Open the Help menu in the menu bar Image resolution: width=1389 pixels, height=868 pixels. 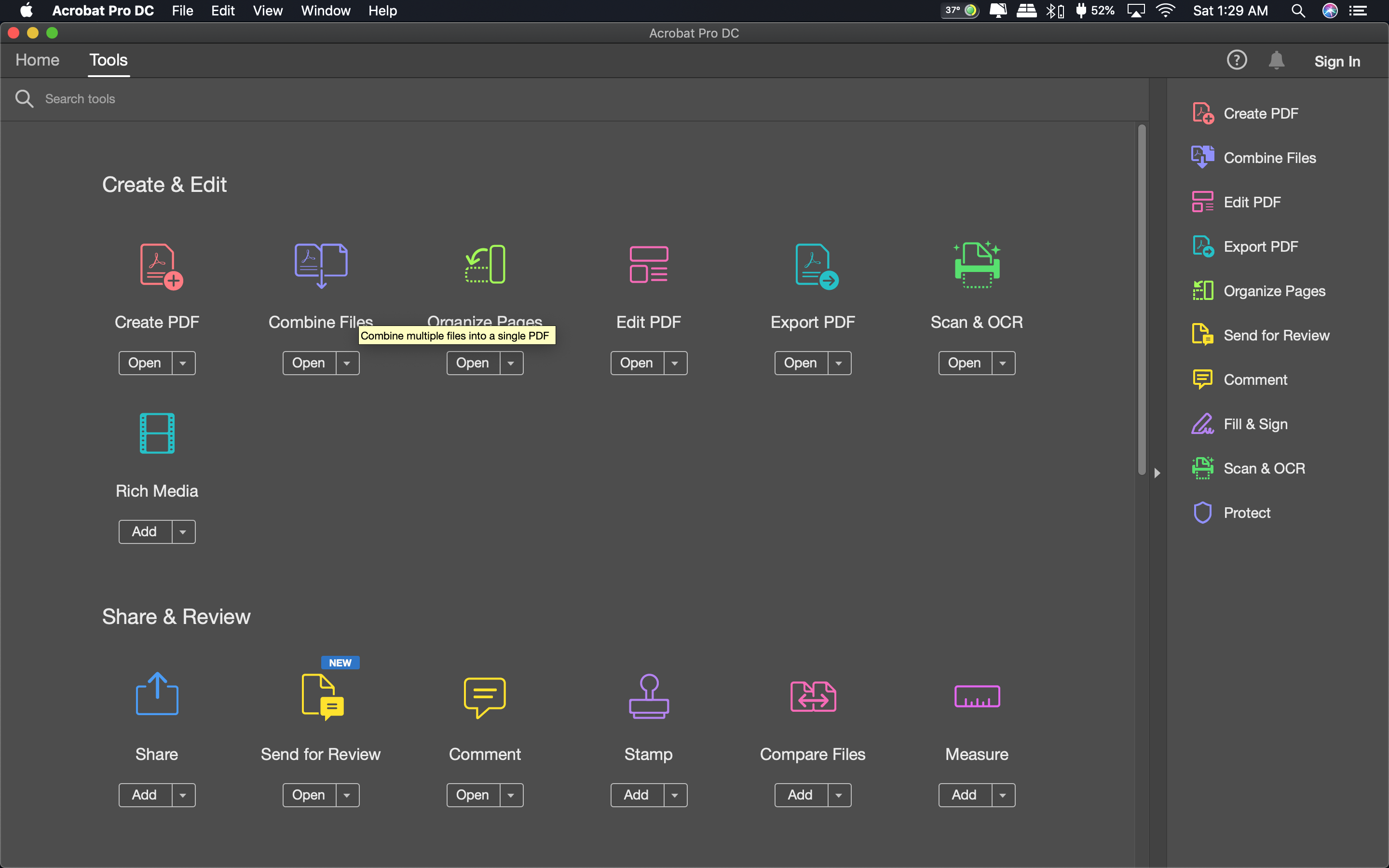383,10
